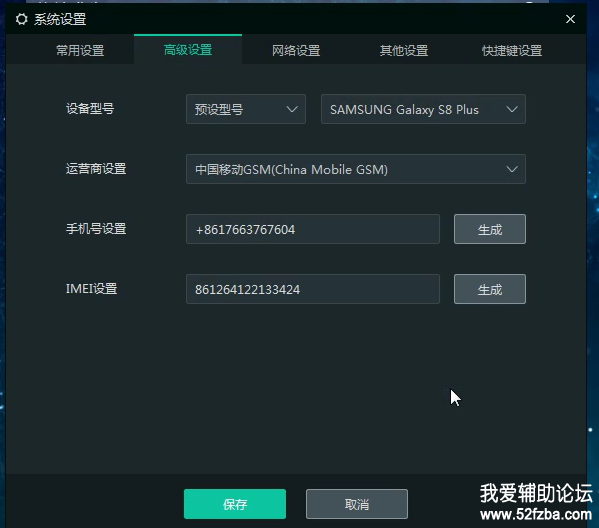Viewport: 599px width, 528px height.
Task: Select the 高级设置 tab
Action: click(x=188, y=50)
